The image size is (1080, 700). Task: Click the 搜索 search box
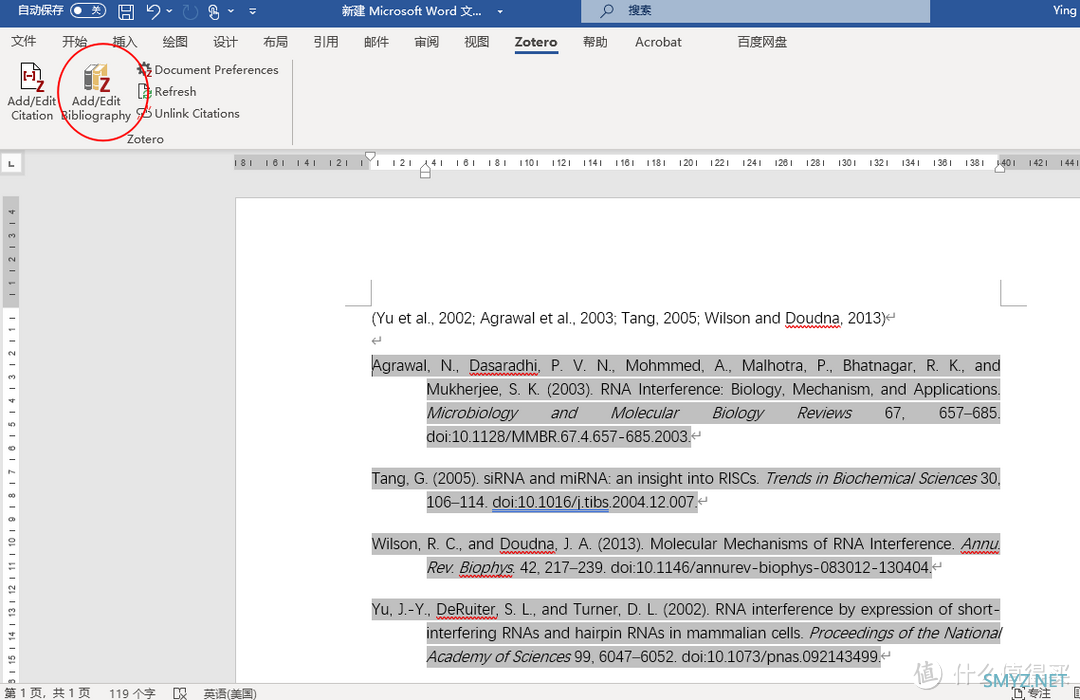click(x=756, y=11)
